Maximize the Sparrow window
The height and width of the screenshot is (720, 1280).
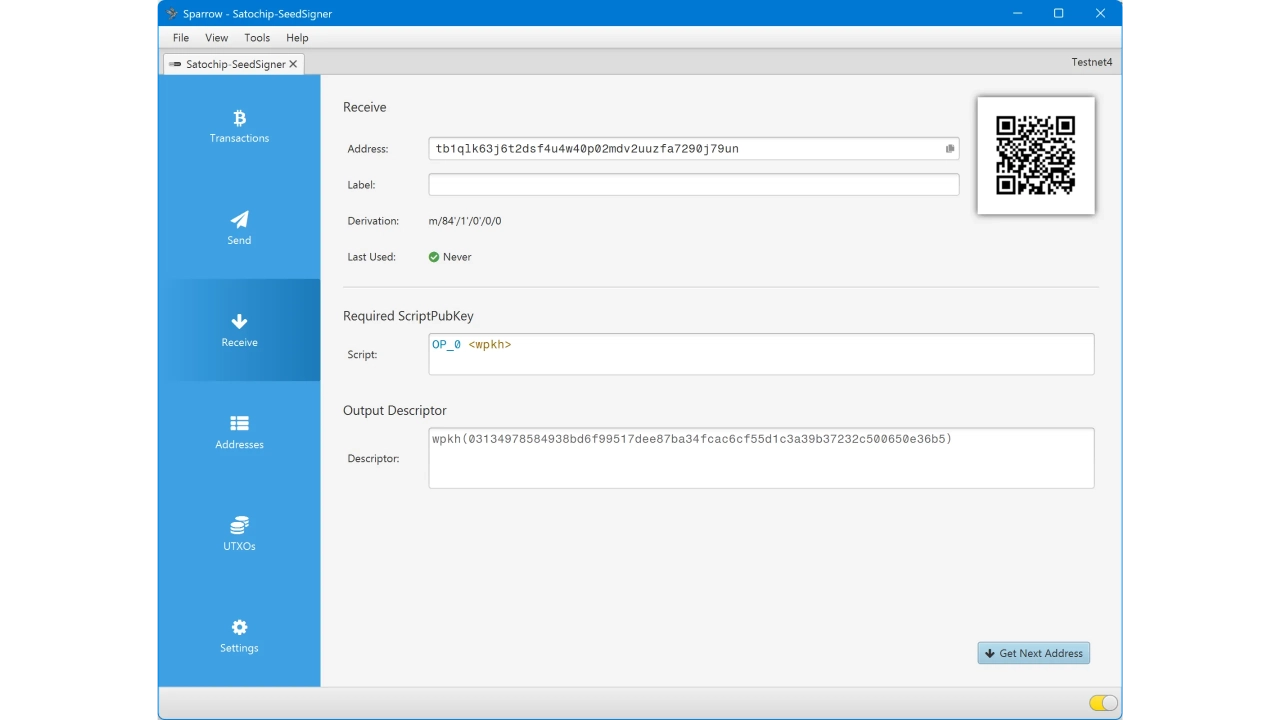1058,14
